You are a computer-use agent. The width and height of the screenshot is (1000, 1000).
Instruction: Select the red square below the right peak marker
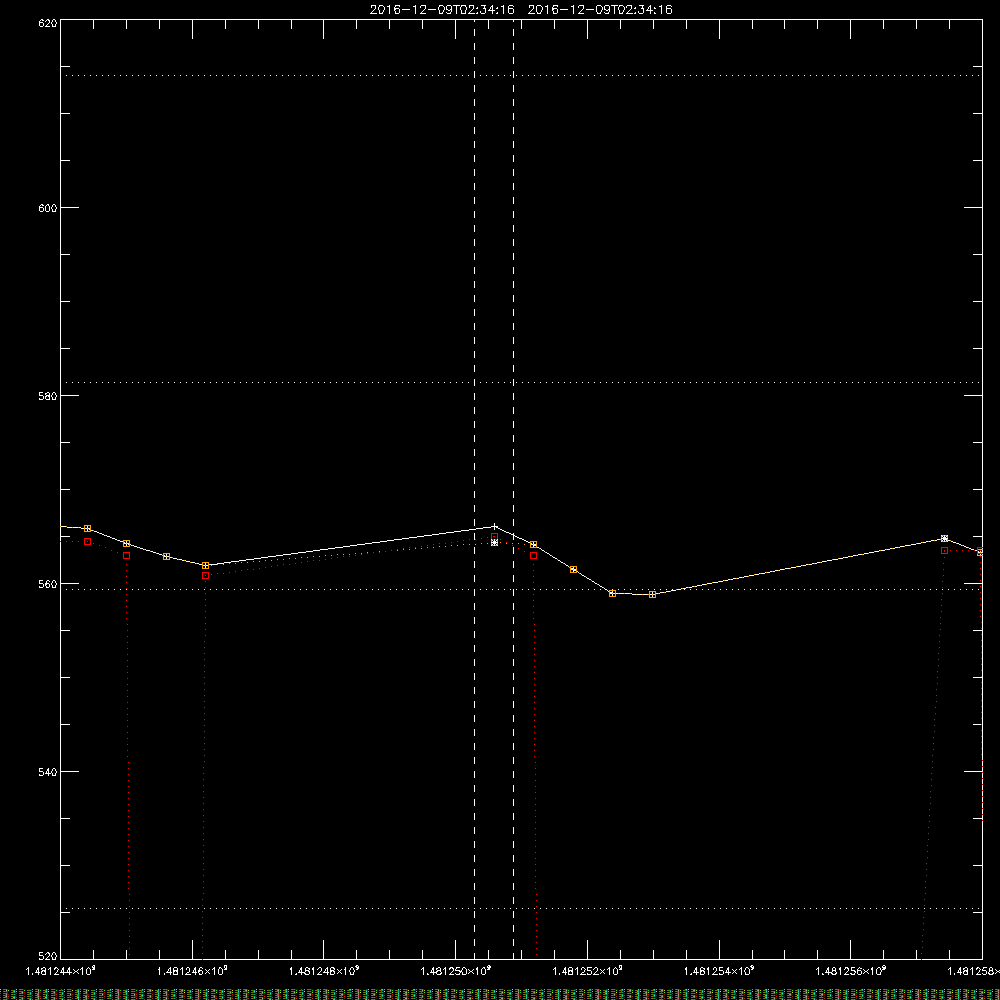(945, 550)
